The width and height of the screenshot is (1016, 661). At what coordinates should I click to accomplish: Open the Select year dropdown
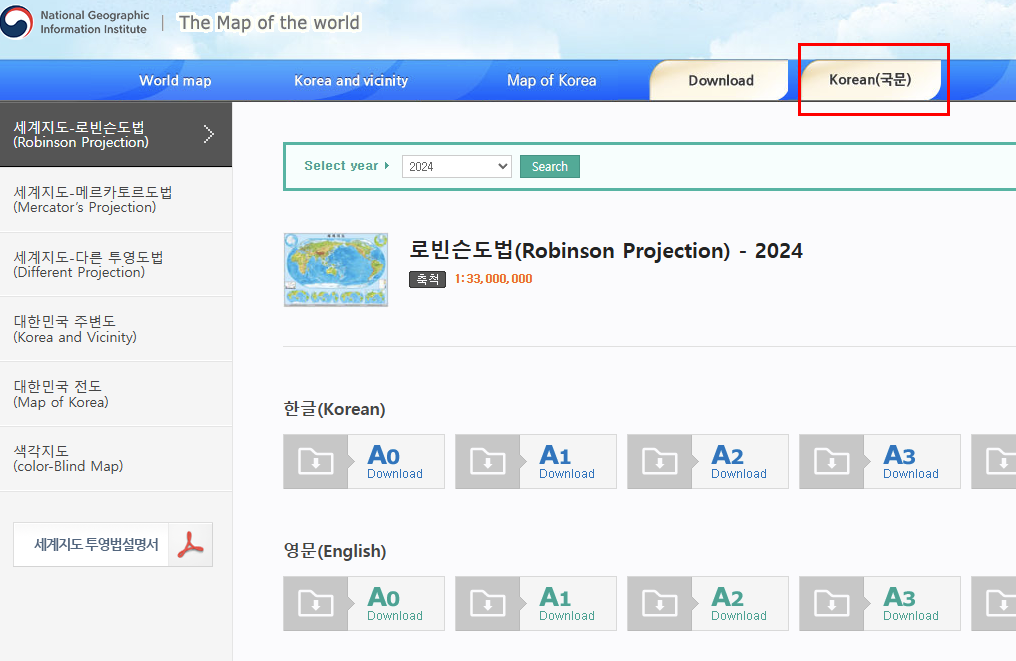[457, 167]
